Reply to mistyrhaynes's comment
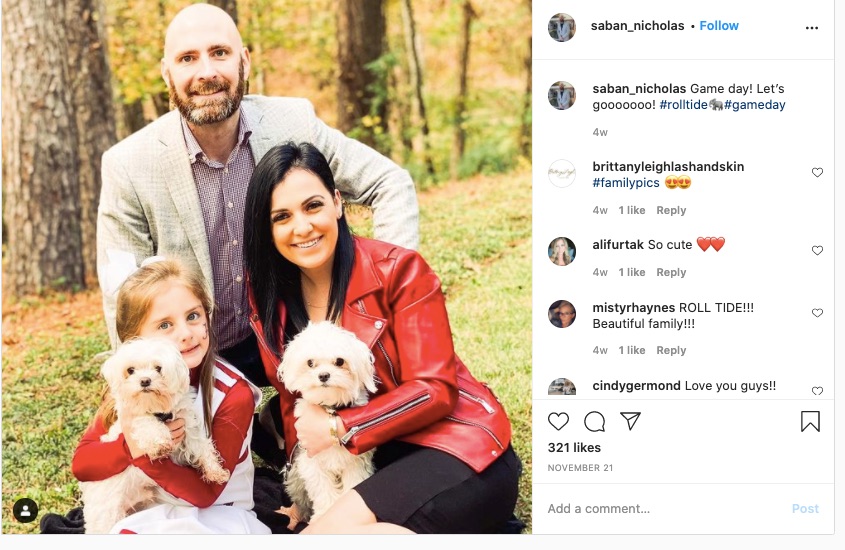Image resolution: width=845 pixels, height=550 pixels. pos(671,351)
